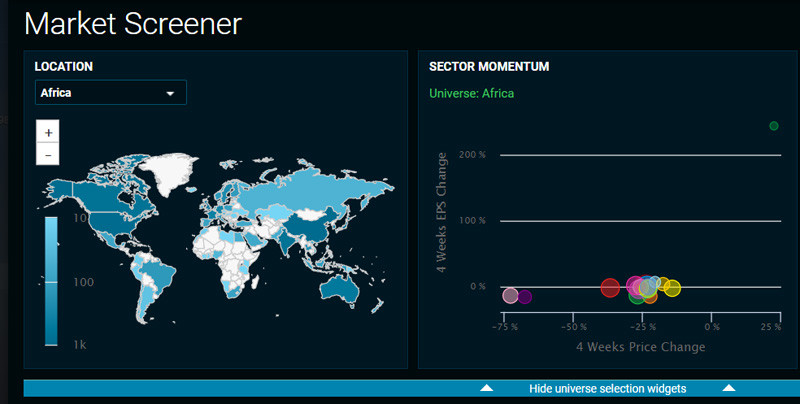Select the light pink bubble at far left

click(511, 295)
